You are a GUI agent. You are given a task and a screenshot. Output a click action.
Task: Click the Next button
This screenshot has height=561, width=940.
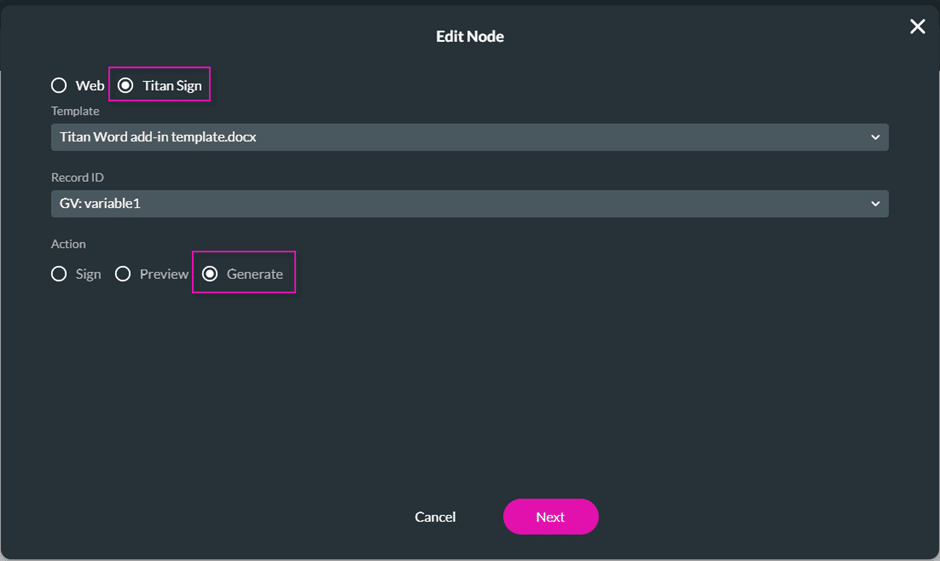coord(550,517)
